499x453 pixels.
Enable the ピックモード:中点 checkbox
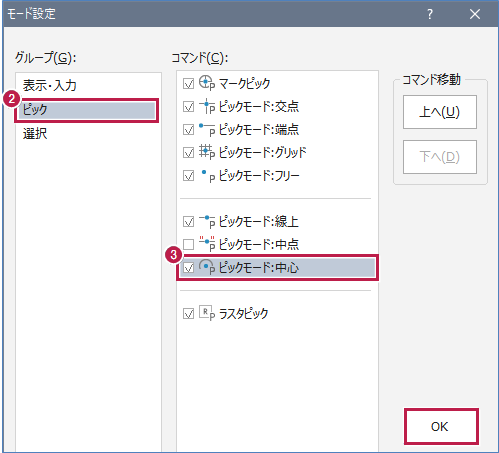tap(189, 245)
